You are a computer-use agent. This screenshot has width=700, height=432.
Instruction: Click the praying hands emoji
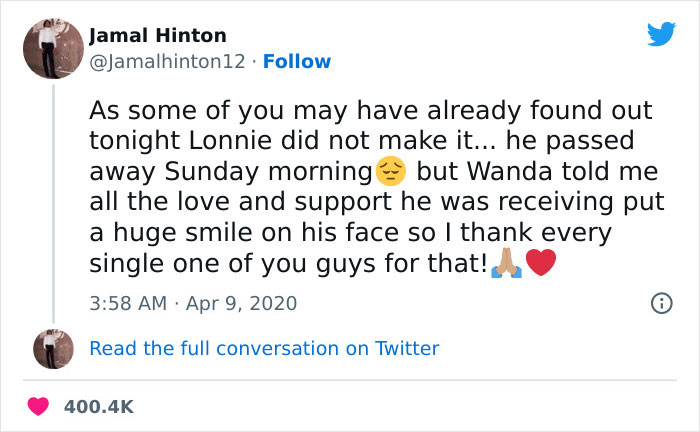click(505, 266)
